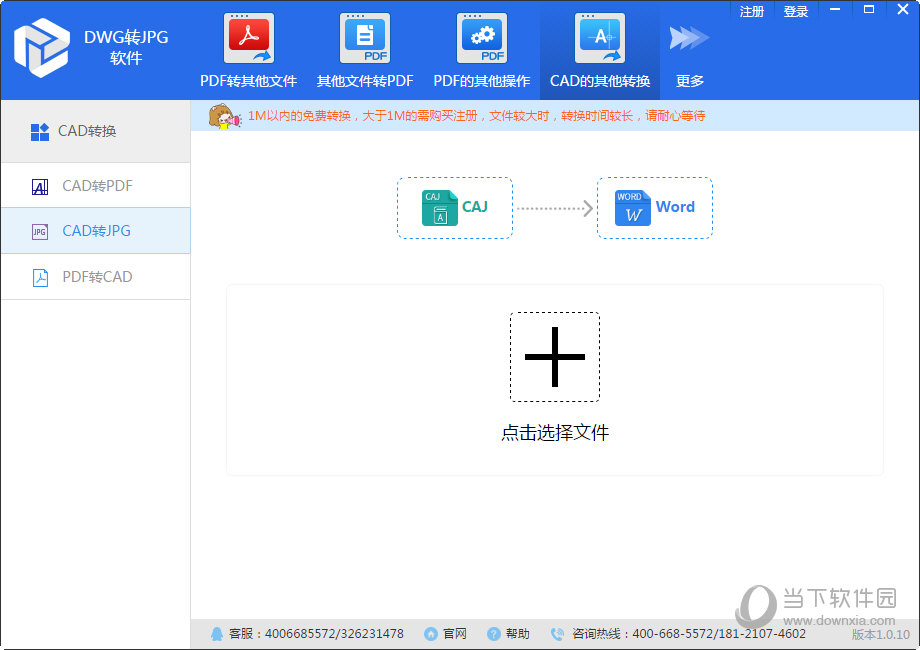Click the big plus add-file box

click(554, 357)
